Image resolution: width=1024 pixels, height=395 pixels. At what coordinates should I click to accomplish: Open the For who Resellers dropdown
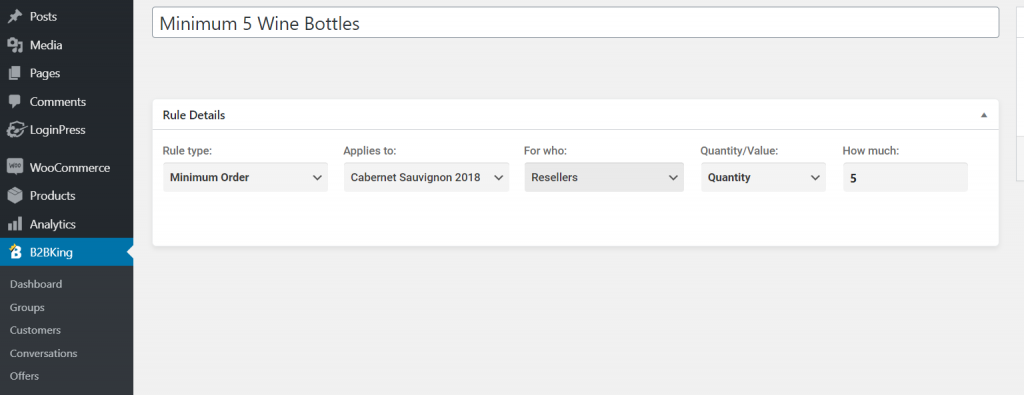604,177
